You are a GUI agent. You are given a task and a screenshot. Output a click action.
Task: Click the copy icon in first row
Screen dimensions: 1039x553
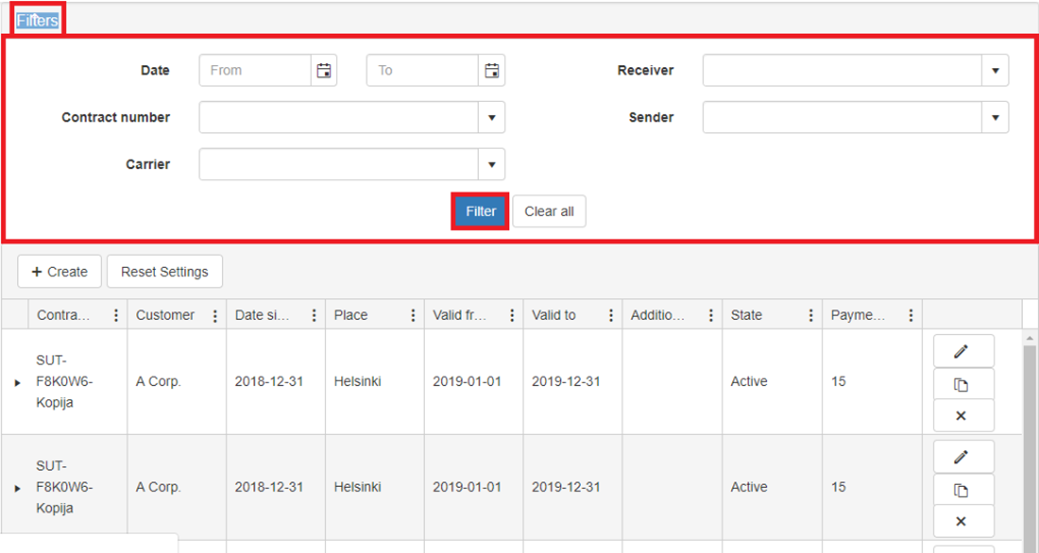pos(962,384)
